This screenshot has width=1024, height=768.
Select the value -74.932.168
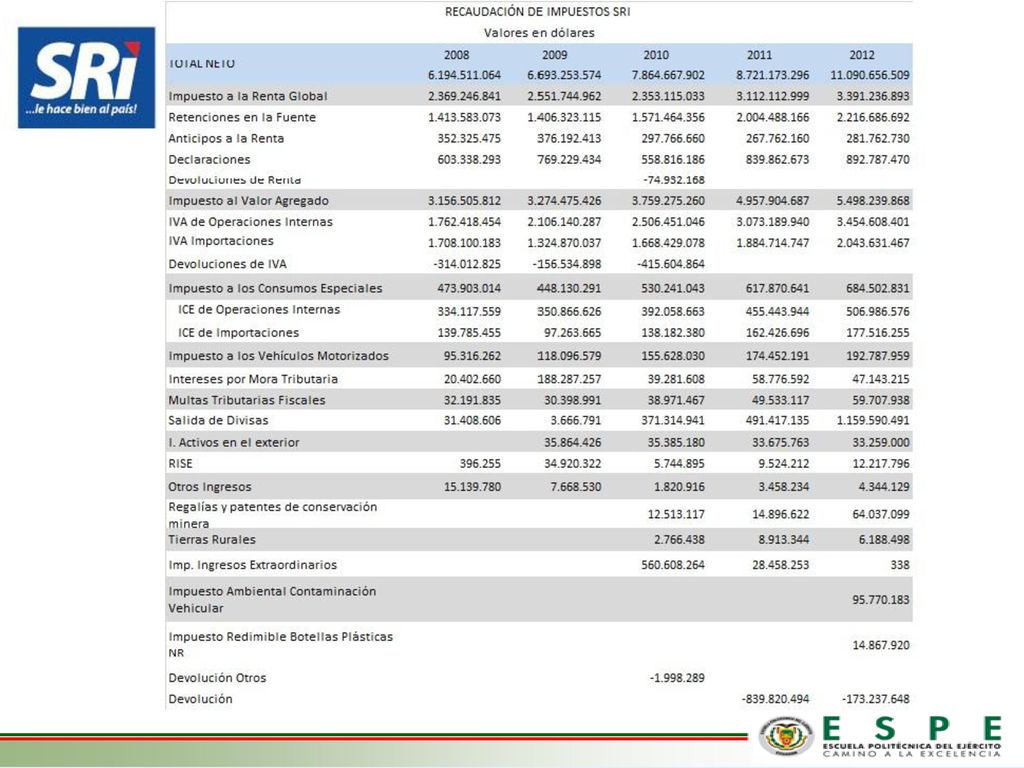[674, 180]
